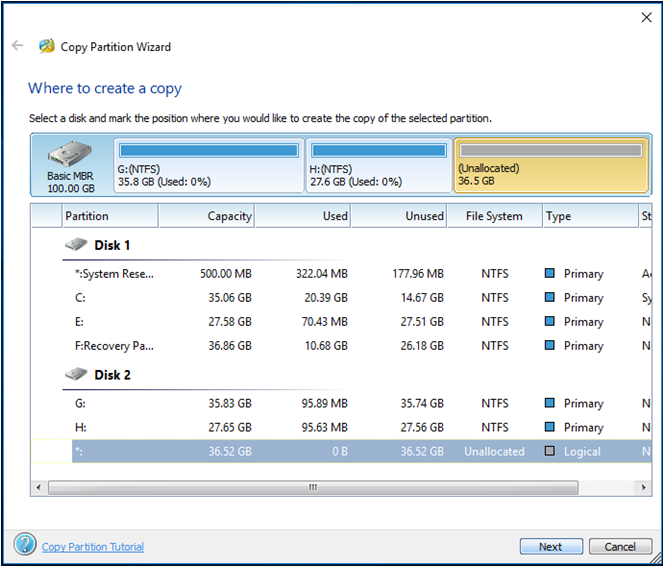Viewport: 663px width, 566px height.
Task: Click the Copy Partition Wizard logo icon
Action: click(47, 46)
